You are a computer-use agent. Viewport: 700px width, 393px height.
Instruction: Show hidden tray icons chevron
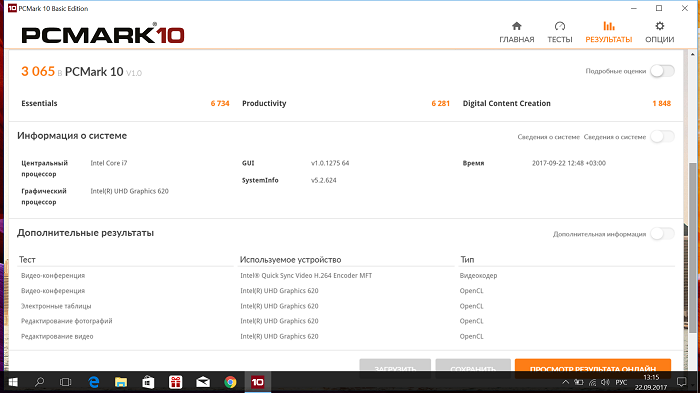coord(565,382)
